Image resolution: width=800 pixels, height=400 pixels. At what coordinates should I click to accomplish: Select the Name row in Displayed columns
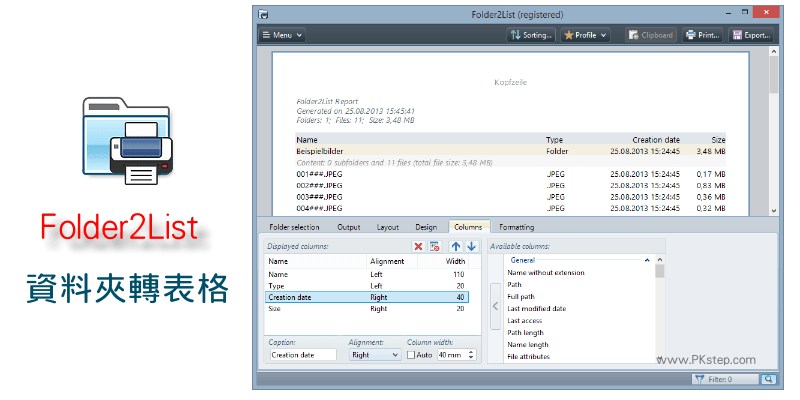[366, 274]
